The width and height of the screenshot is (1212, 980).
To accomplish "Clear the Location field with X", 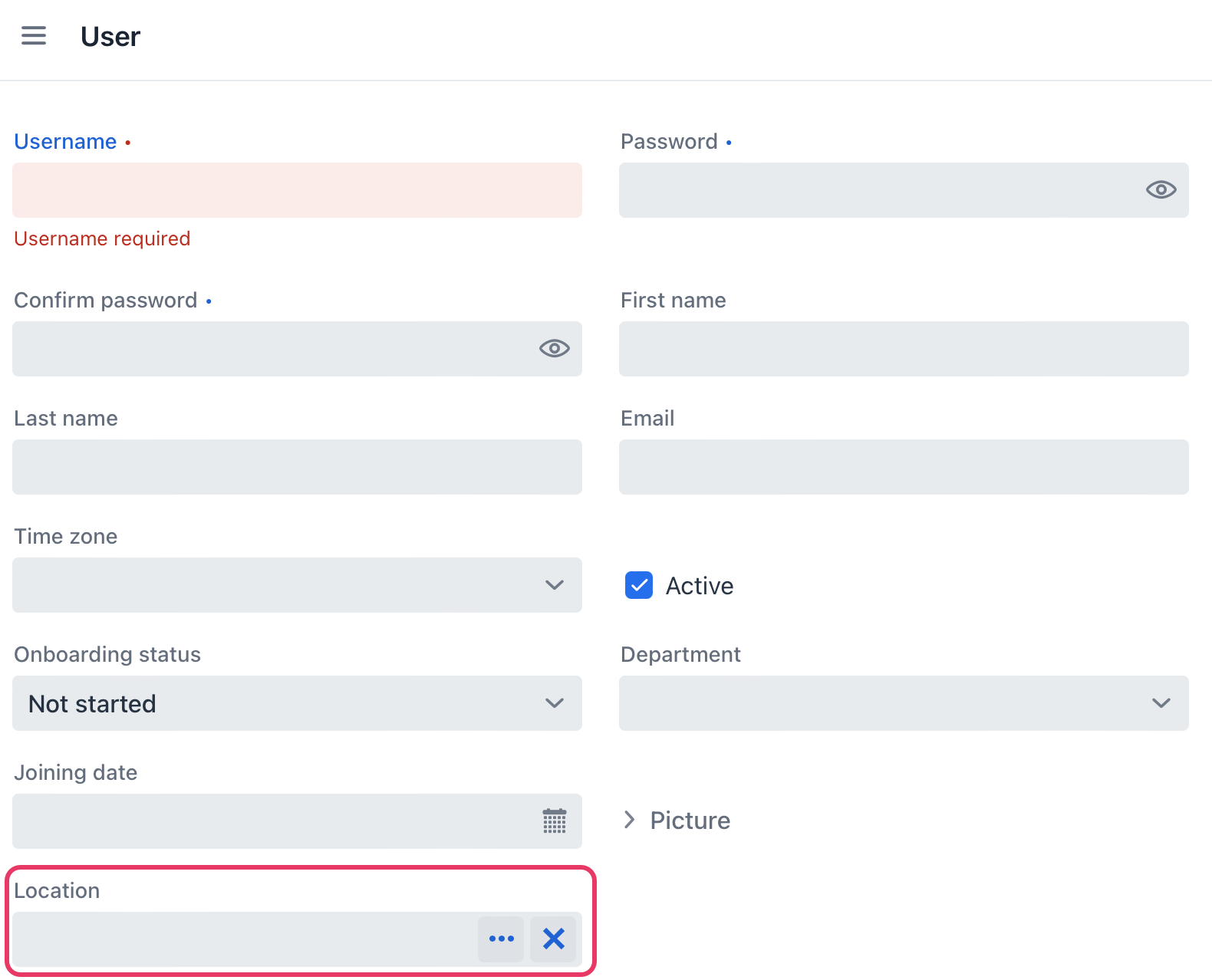I will click(x=553, y=939).
